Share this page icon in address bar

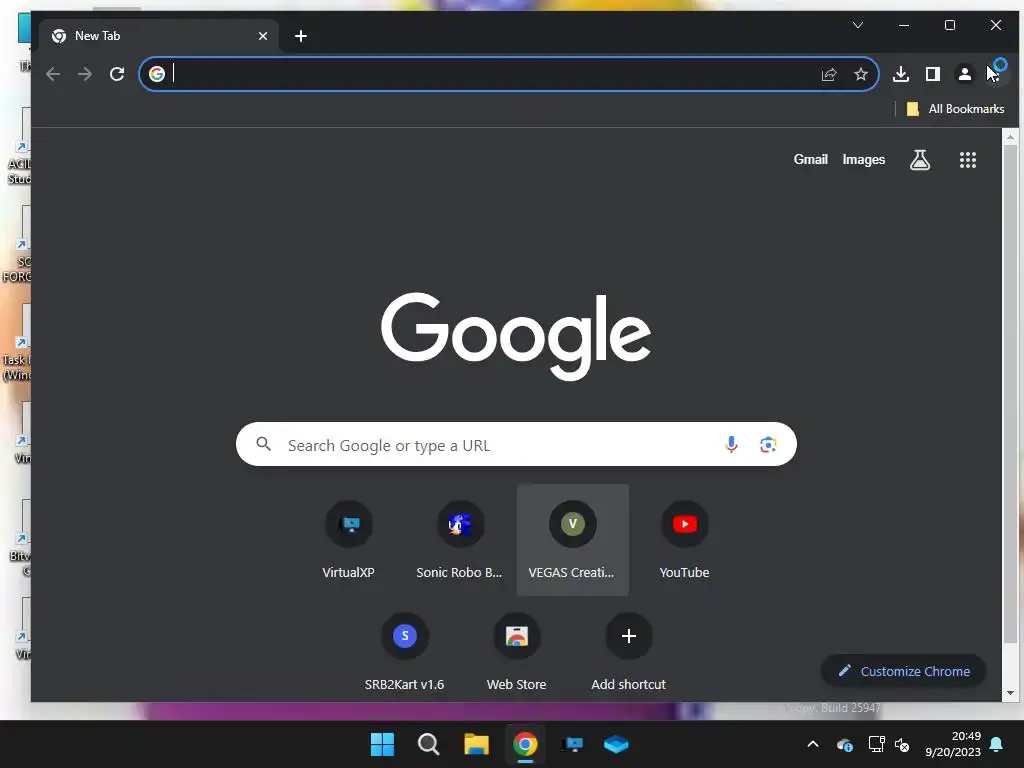pos(829,74)
